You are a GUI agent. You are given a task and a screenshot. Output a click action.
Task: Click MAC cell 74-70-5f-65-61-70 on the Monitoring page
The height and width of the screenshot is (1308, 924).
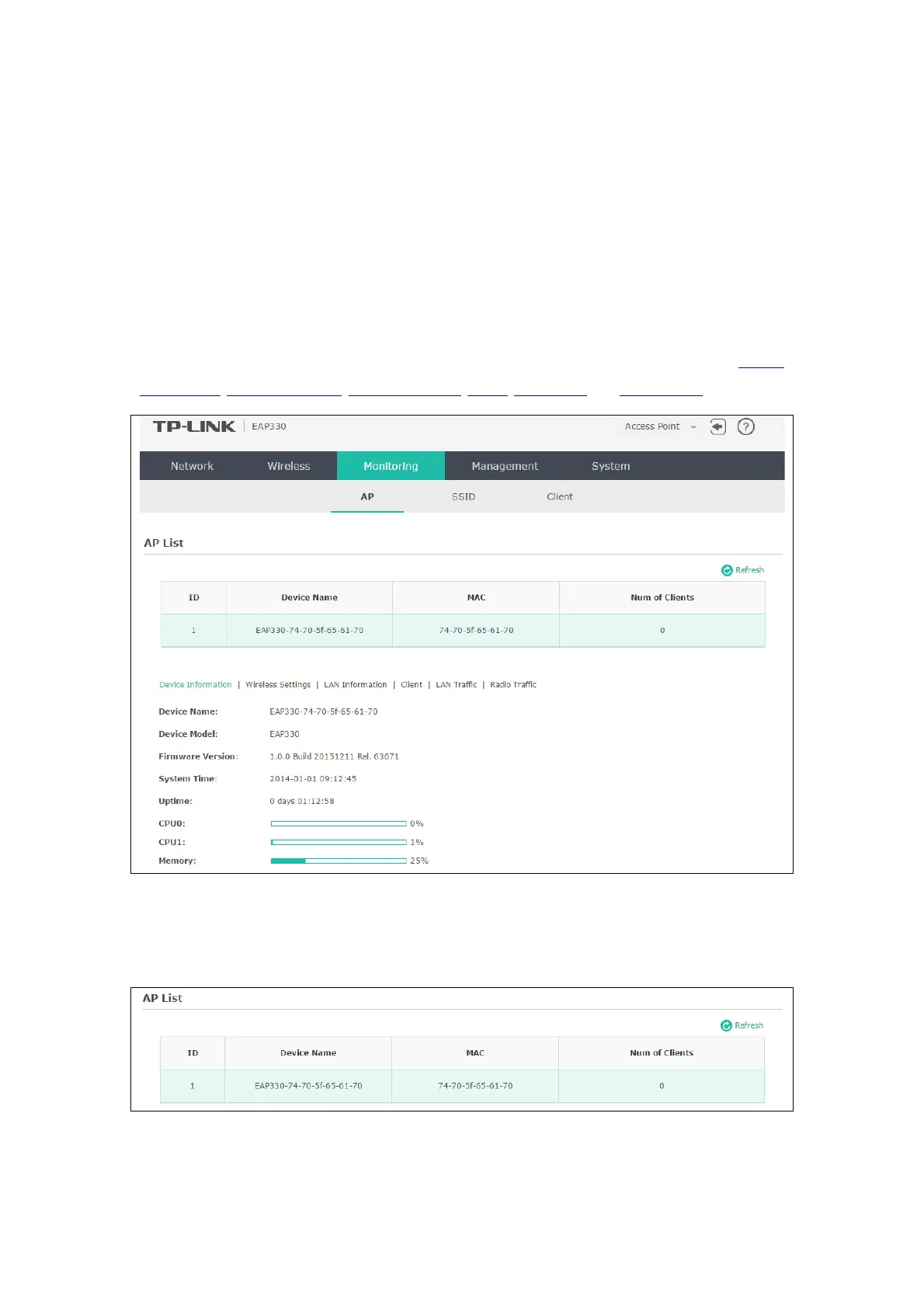[476, 630]
